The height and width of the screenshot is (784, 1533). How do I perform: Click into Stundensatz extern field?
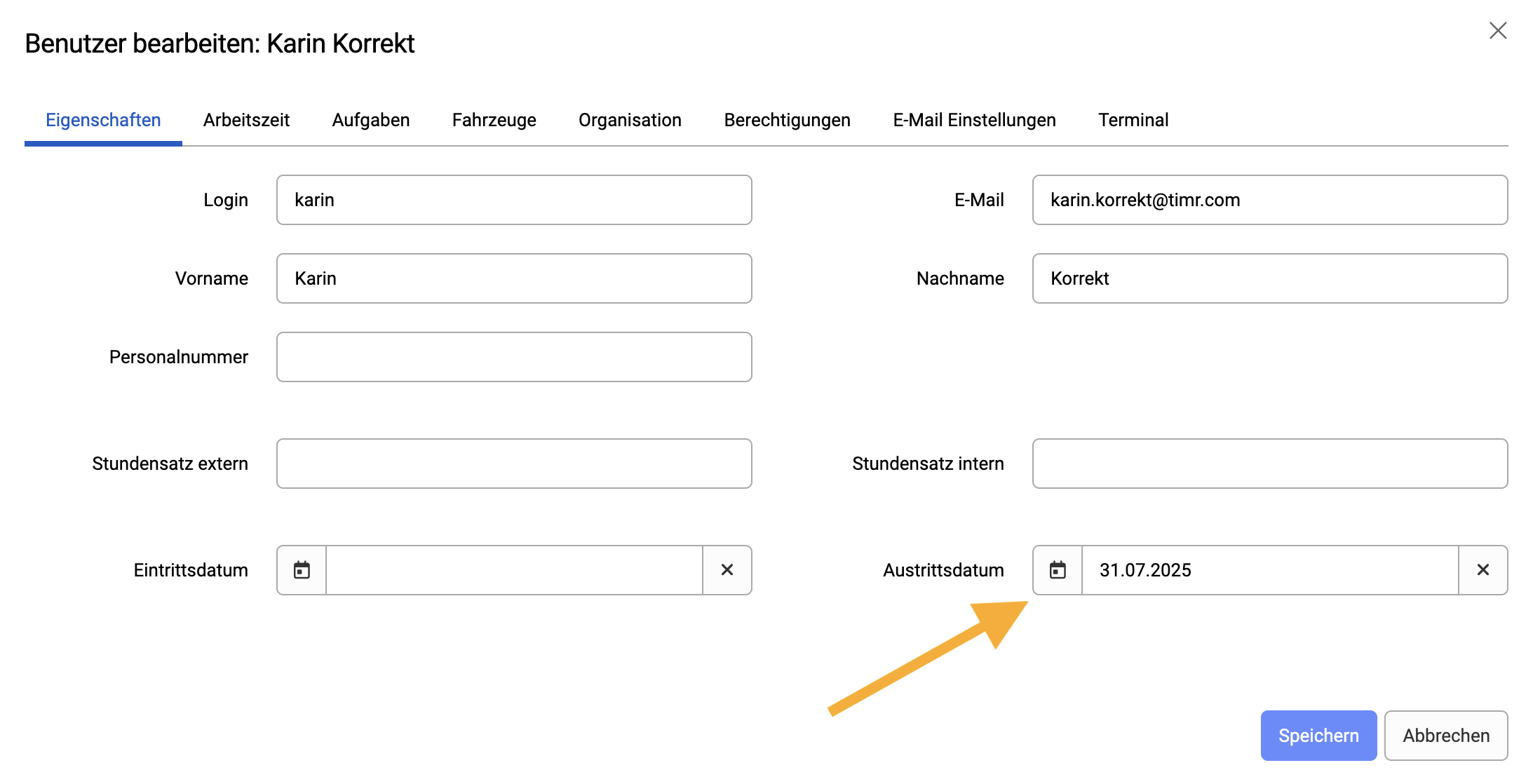(x=514, y=464)
